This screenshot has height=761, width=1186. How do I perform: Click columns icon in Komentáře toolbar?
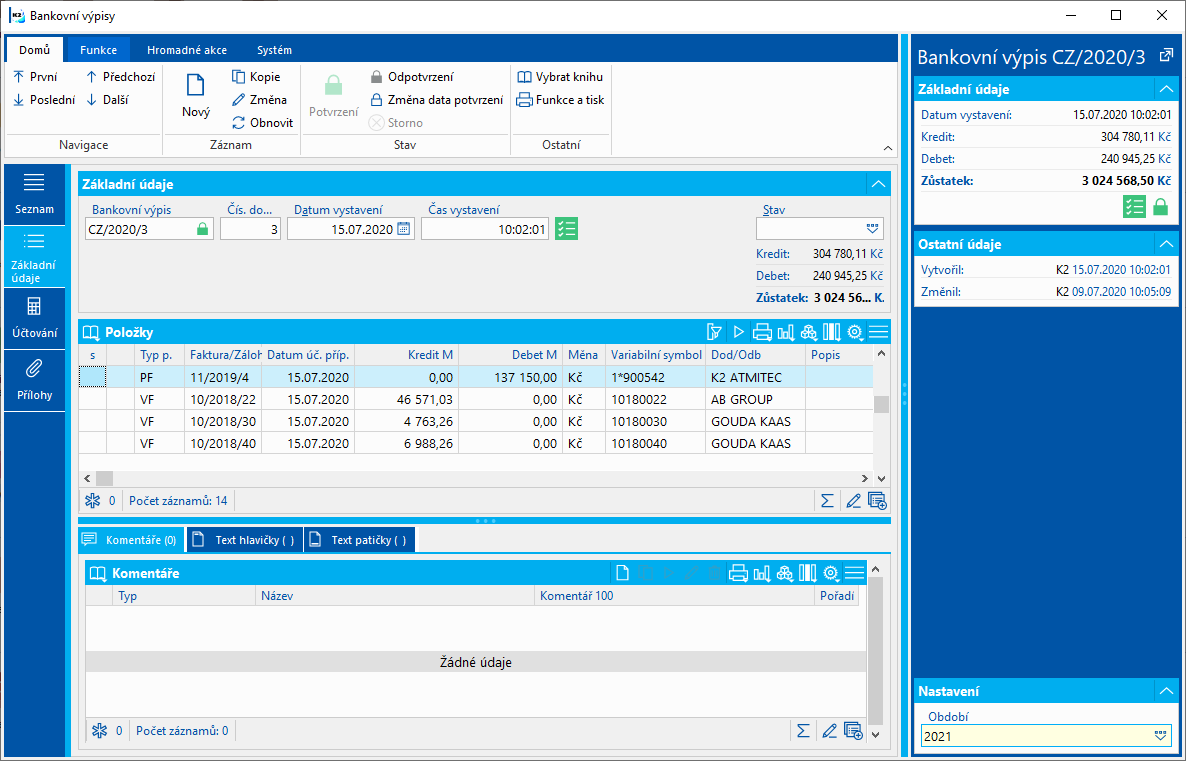808,573
